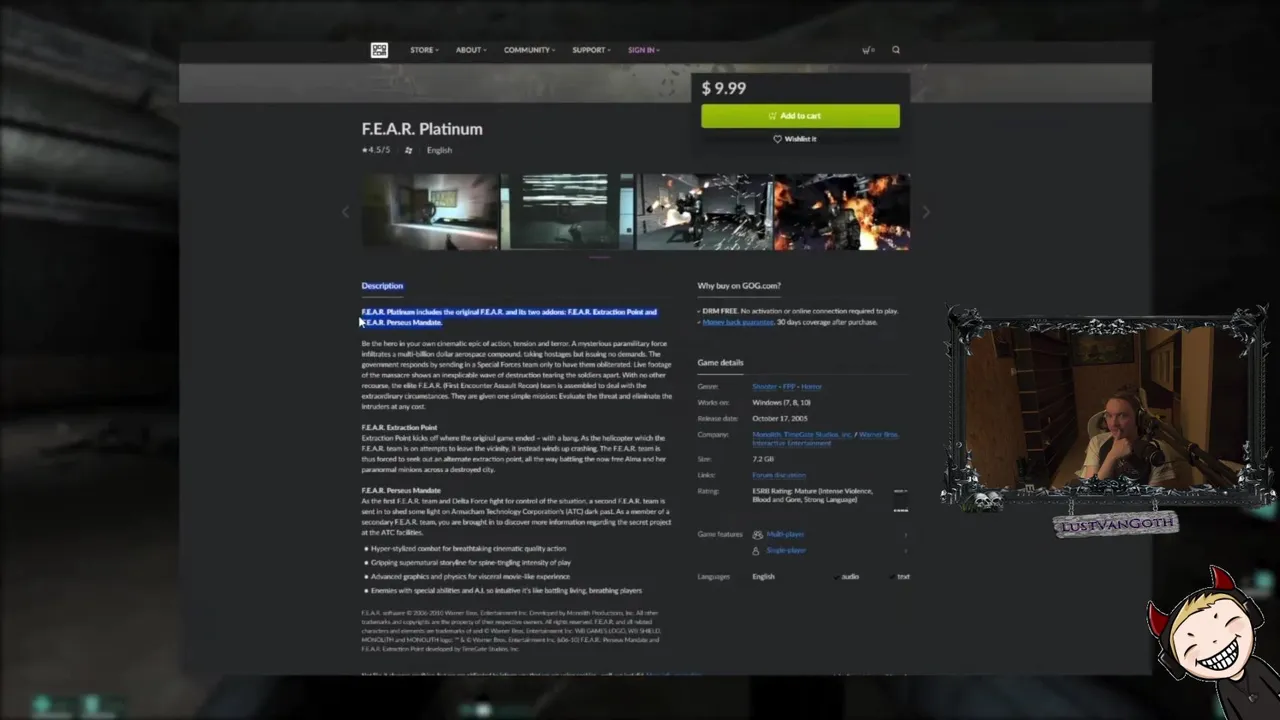Open the Shooter genre link

764,386
